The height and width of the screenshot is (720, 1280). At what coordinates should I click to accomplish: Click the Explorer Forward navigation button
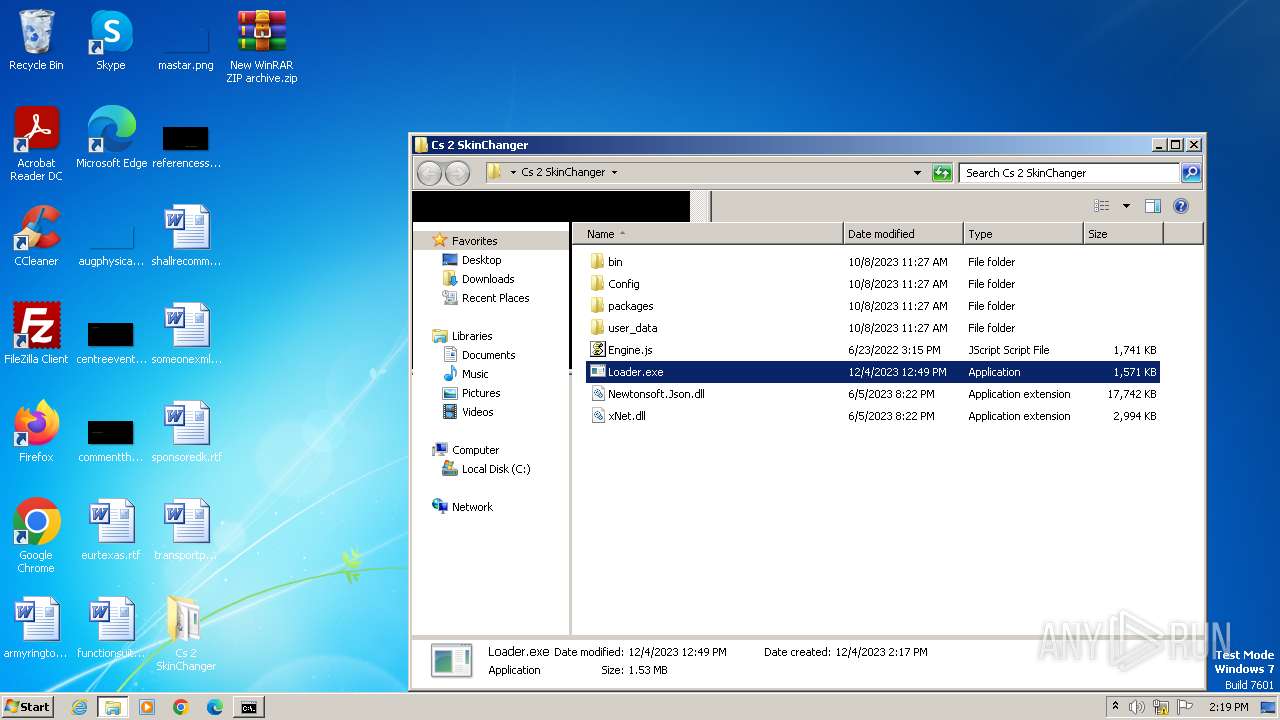(457, 173)
